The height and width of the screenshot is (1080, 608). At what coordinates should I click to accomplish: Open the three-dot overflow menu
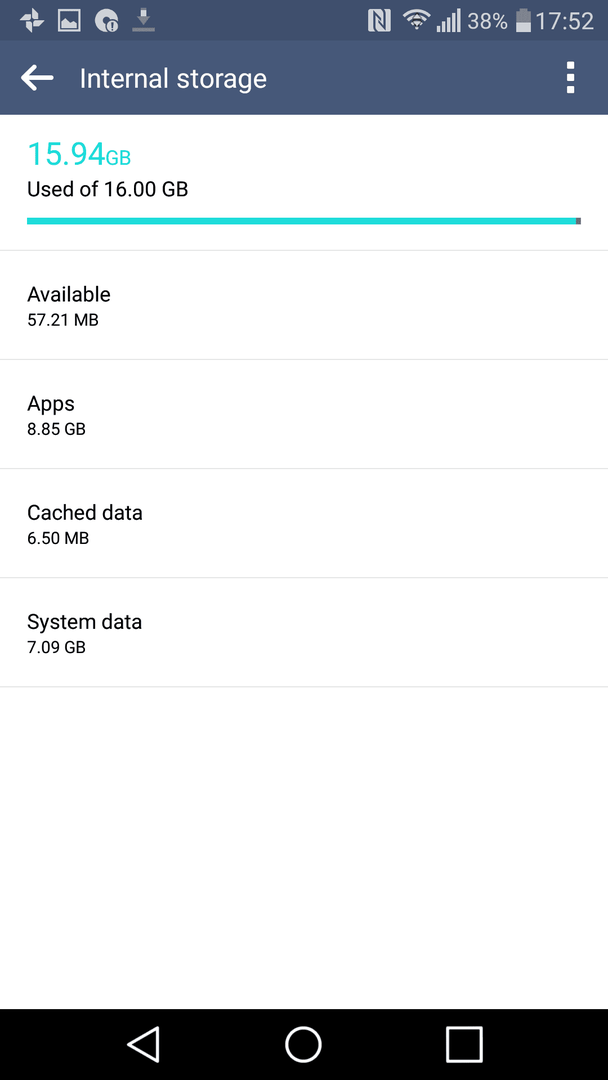tap(570, 78)
